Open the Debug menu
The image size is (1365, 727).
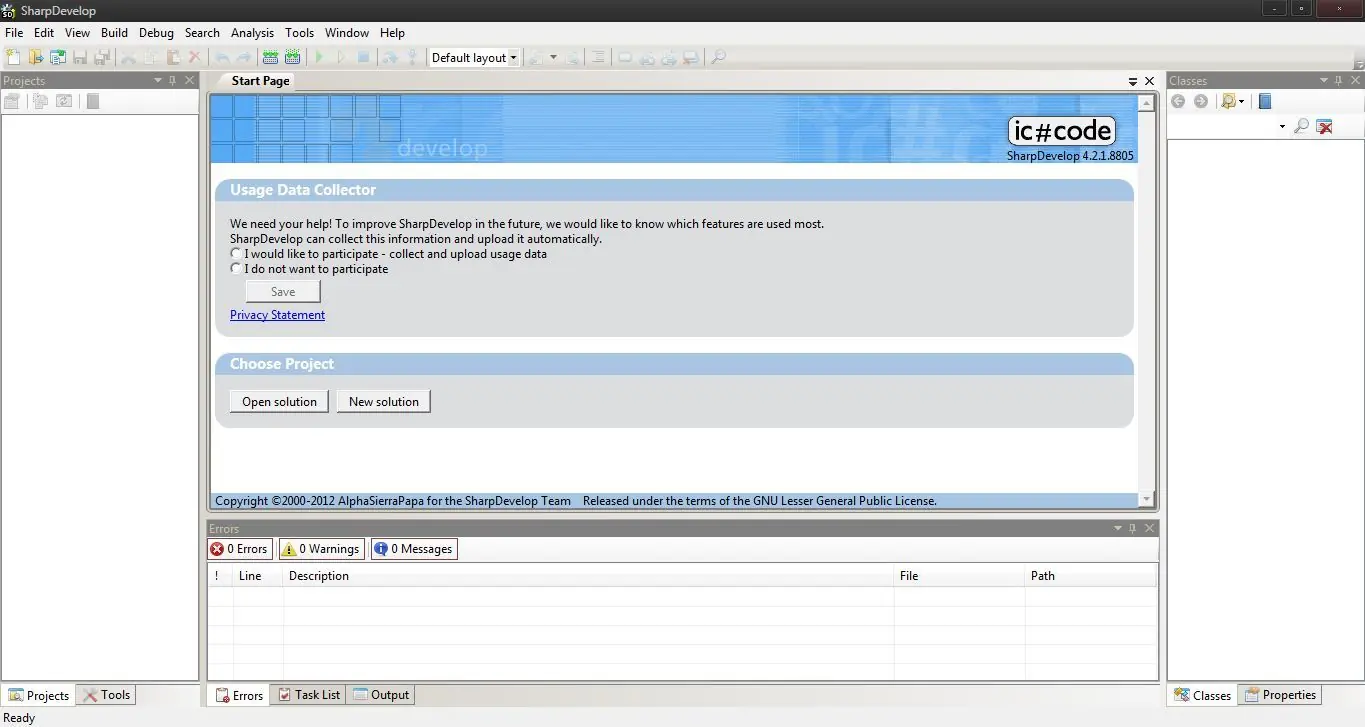156,33
